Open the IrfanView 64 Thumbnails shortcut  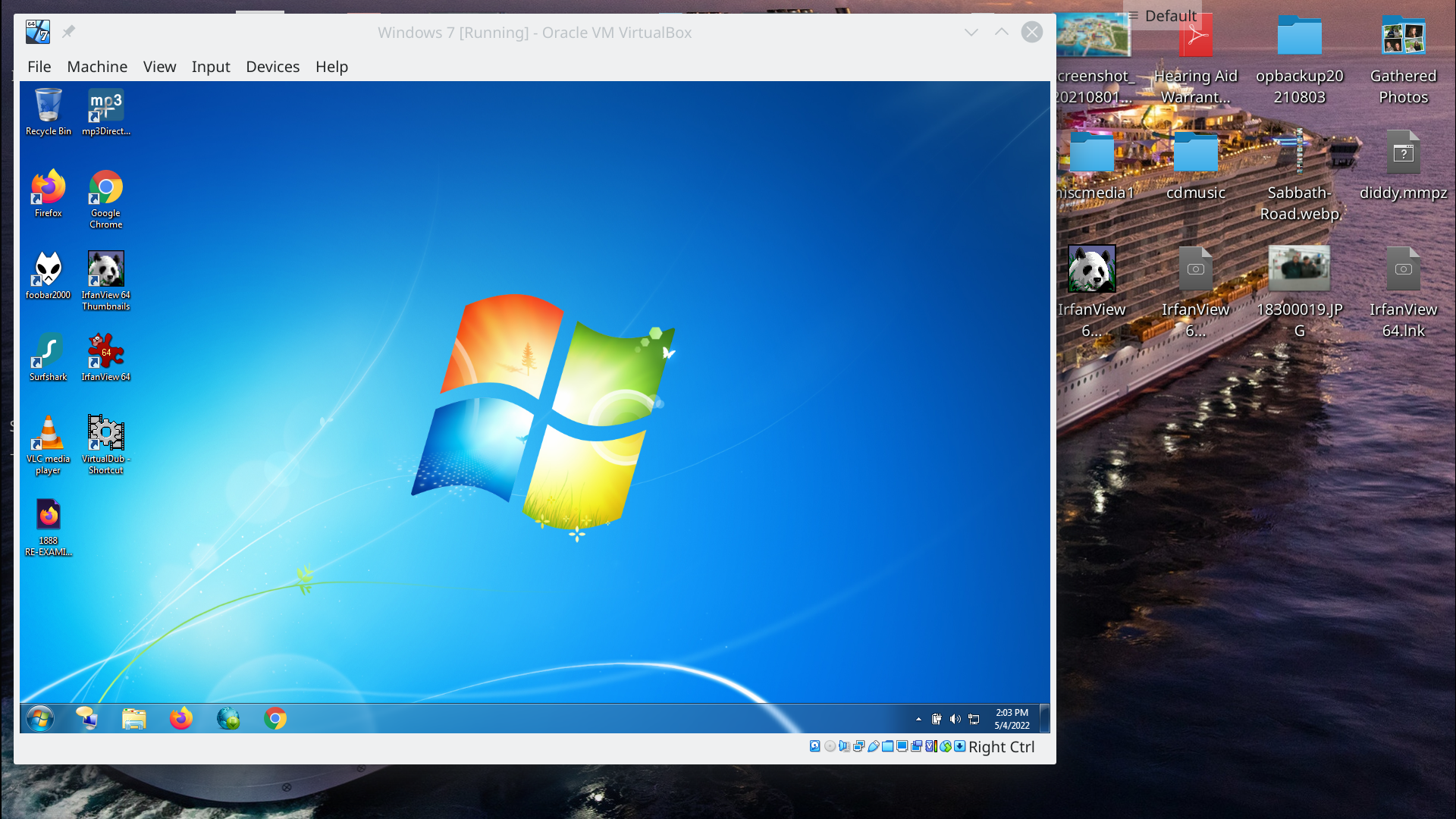tap(105, 281)
